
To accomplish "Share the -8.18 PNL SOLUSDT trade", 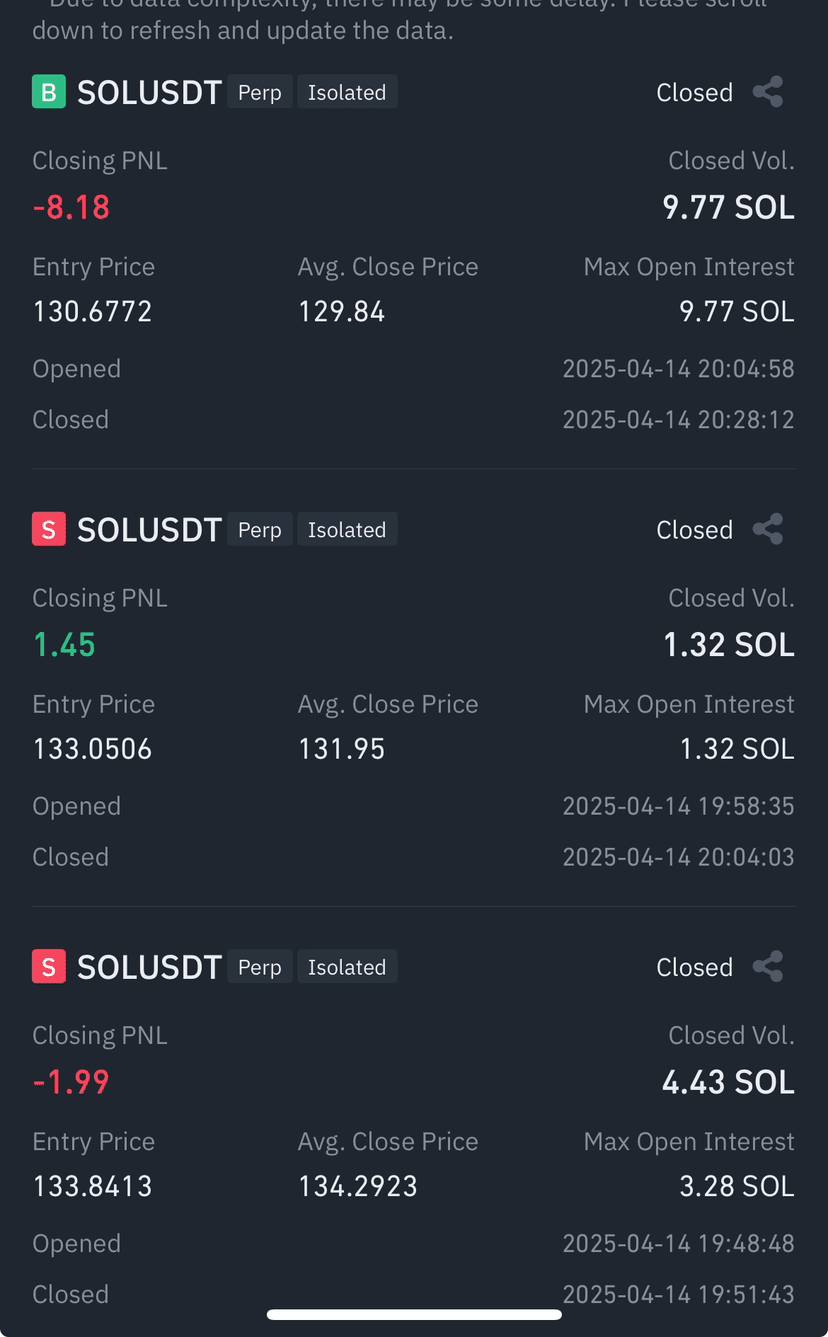I will pyautogui.click(x=767, y=92).
